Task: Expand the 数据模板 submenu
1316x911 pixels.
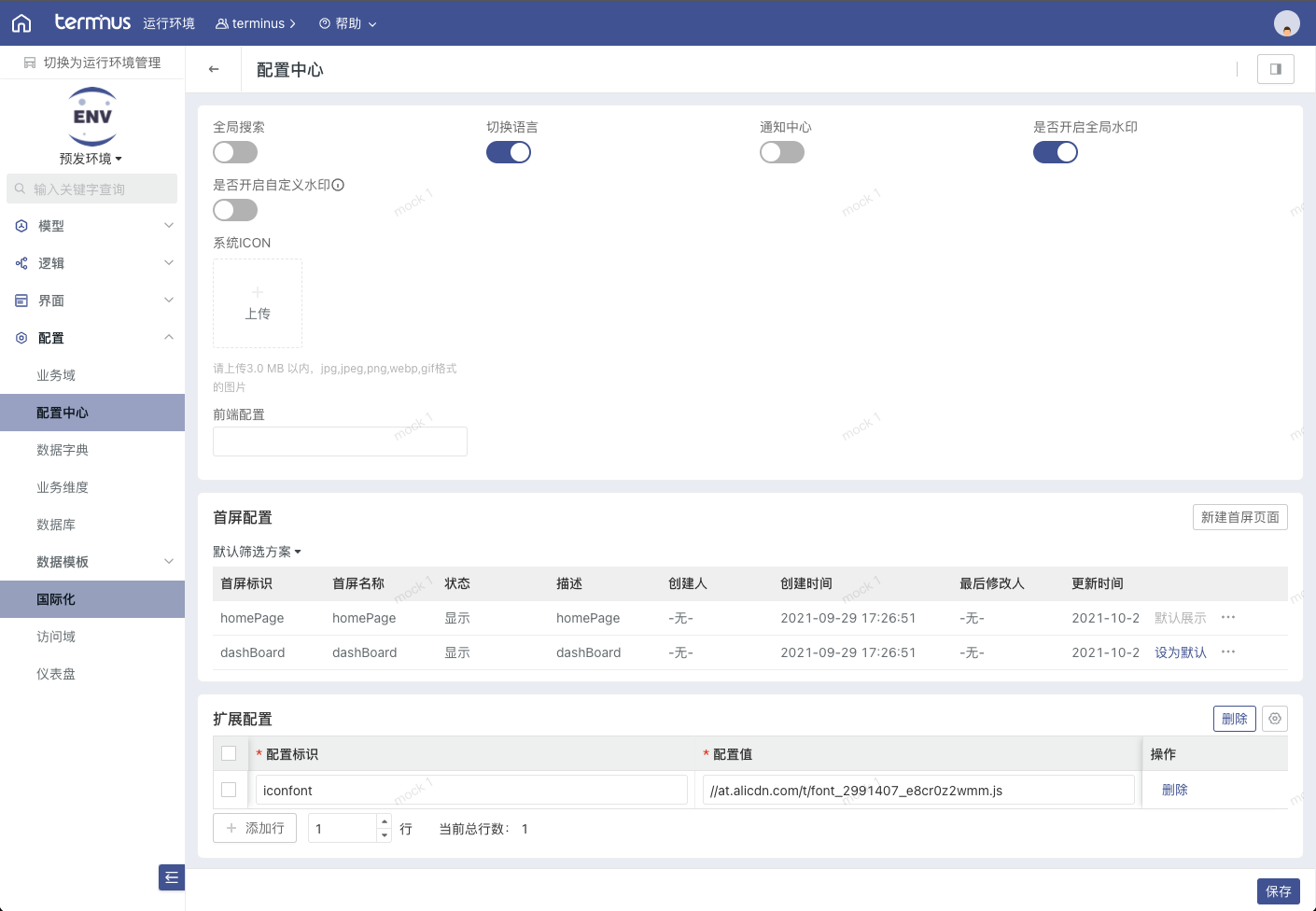Action: click(x=169, y=561)
